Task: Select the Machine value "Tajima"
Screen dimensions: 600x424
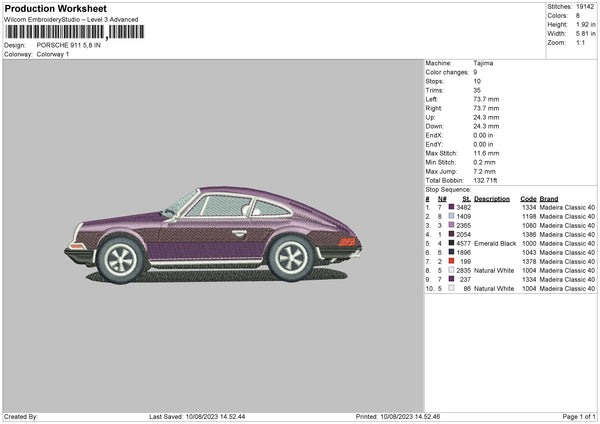Action: pos(483,63)
